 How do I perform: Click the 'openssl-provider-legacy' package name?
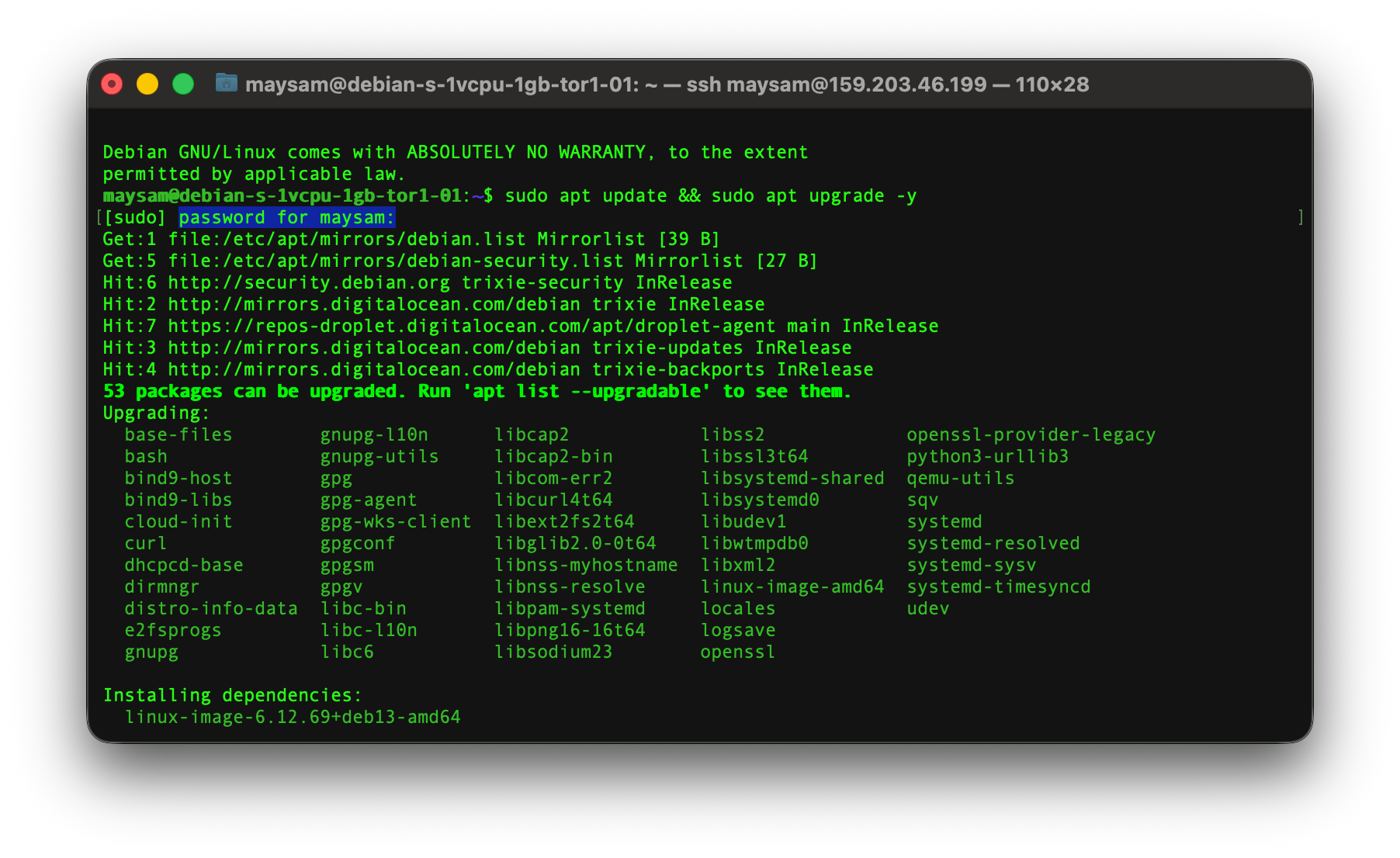click(x=1031, y=434)
